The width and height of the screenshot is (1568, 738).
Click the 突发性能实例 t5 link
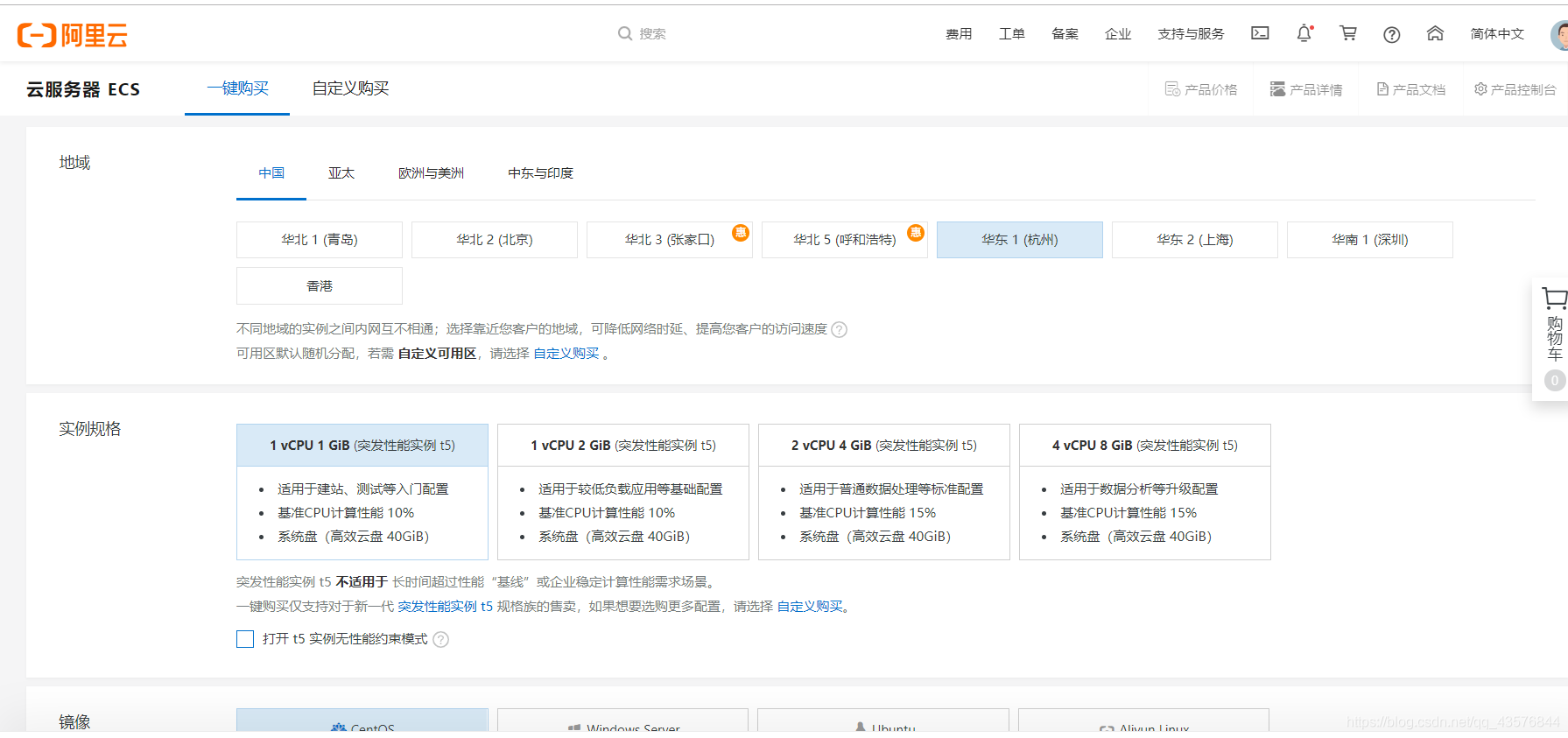coord(445,607)
